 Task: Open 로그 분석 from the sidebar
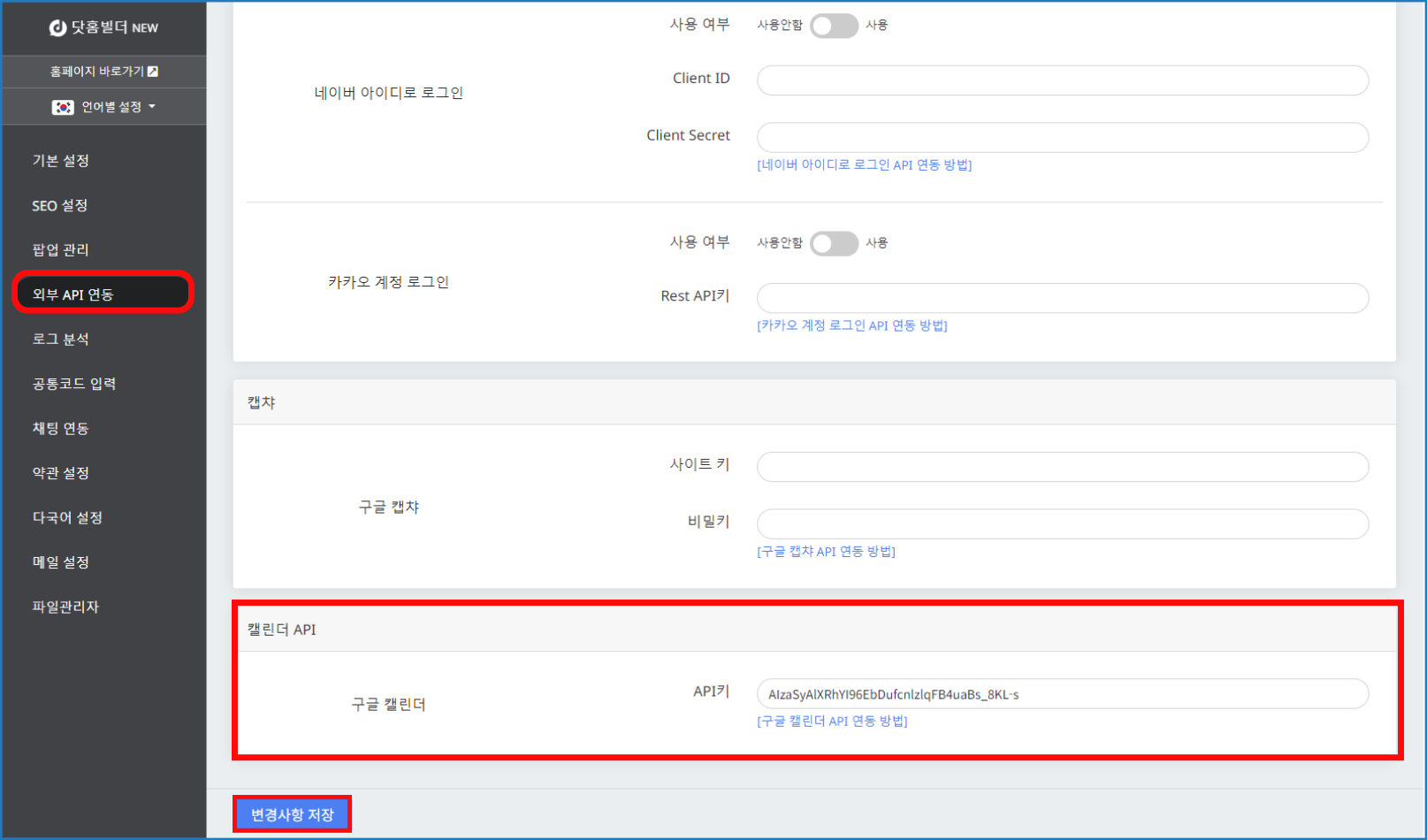point(61,340)
